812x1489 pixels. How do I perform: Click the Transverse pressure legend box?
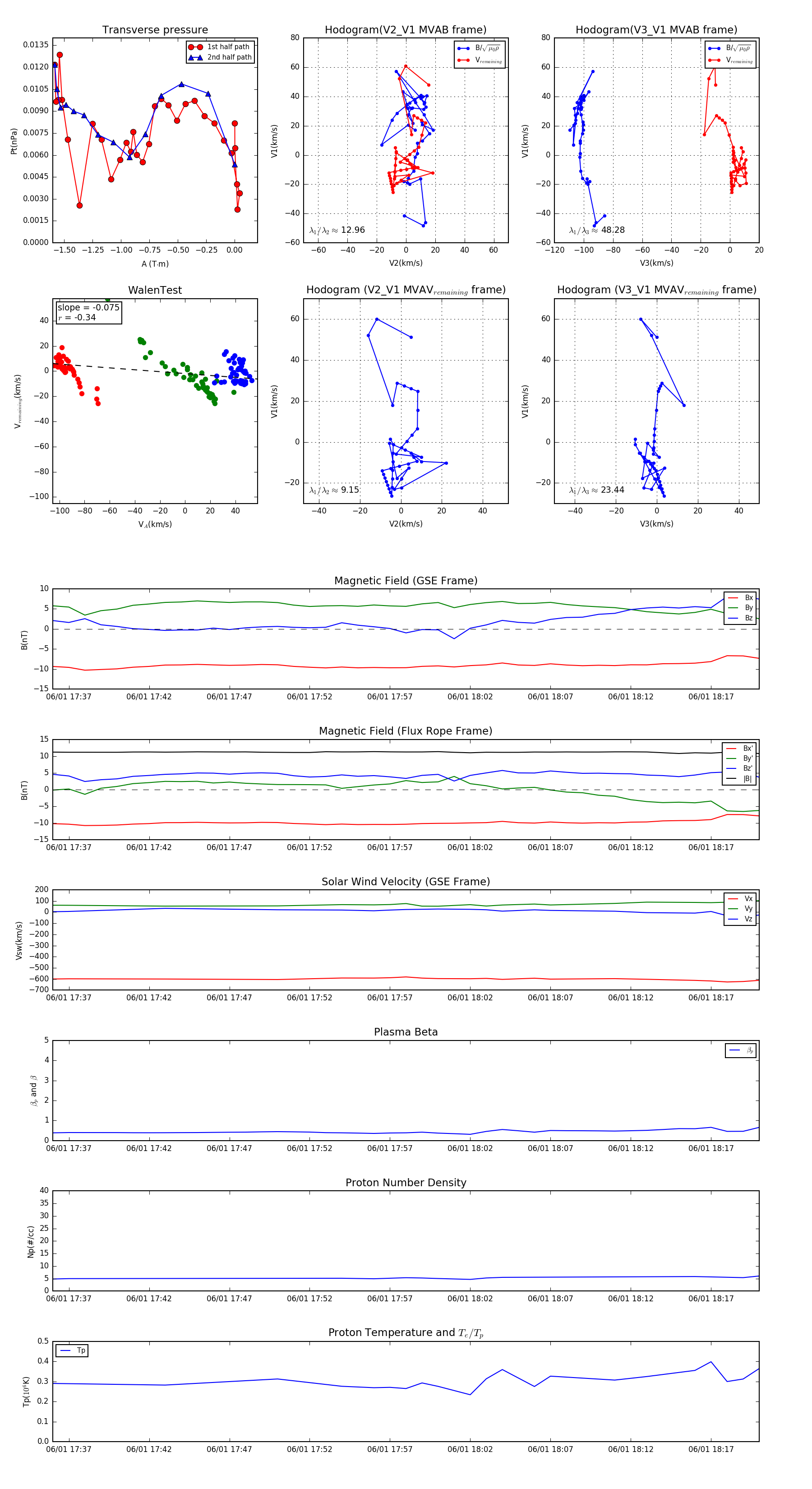(220, 52)
